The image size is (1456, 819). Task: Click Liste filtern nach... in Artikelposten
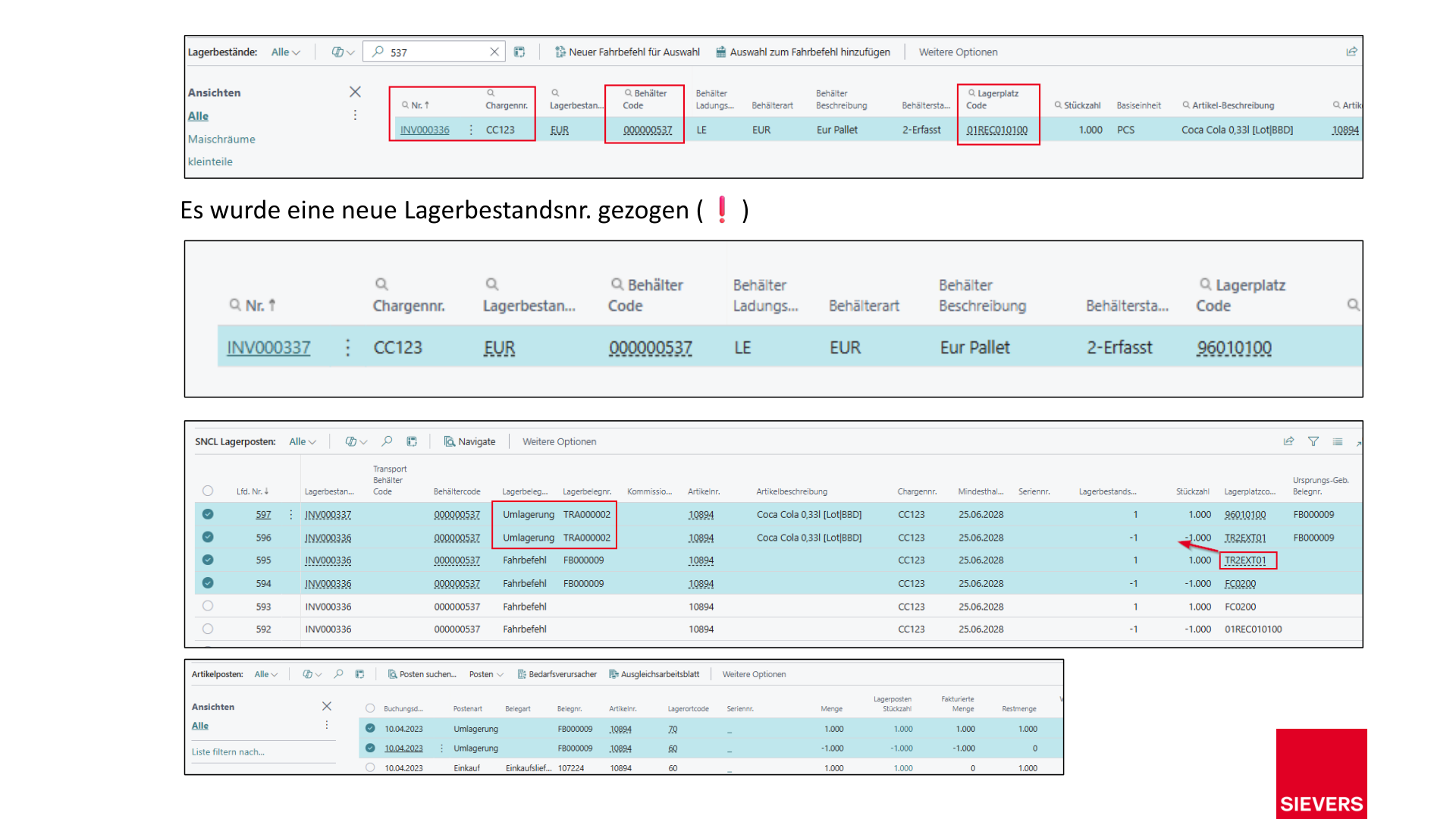pyautogui.click(x=227, y=752)
